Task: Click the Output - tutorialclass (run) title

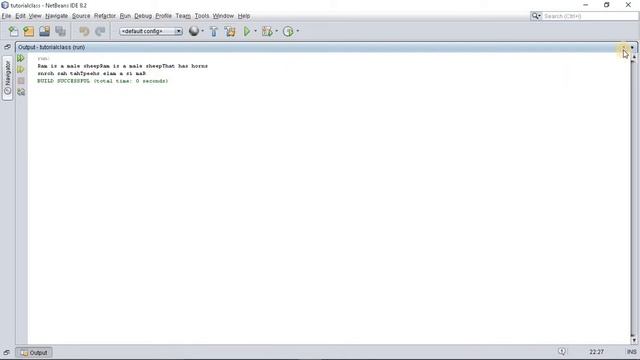Action: point(51,47)
